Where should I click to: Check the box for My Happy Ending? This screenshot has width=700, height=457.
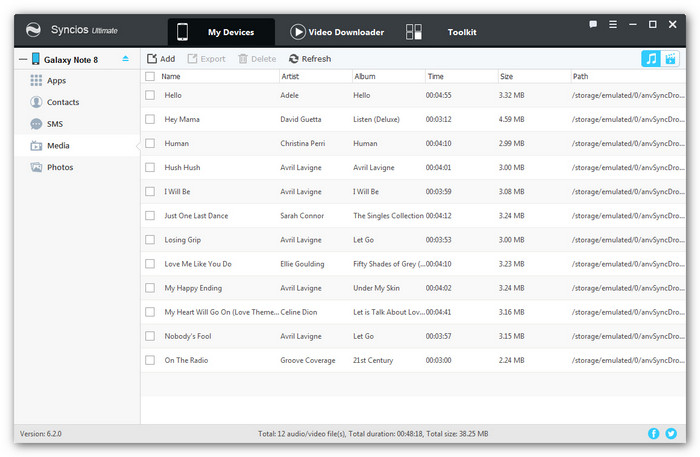pyautogui.click(x=150, y=288)
